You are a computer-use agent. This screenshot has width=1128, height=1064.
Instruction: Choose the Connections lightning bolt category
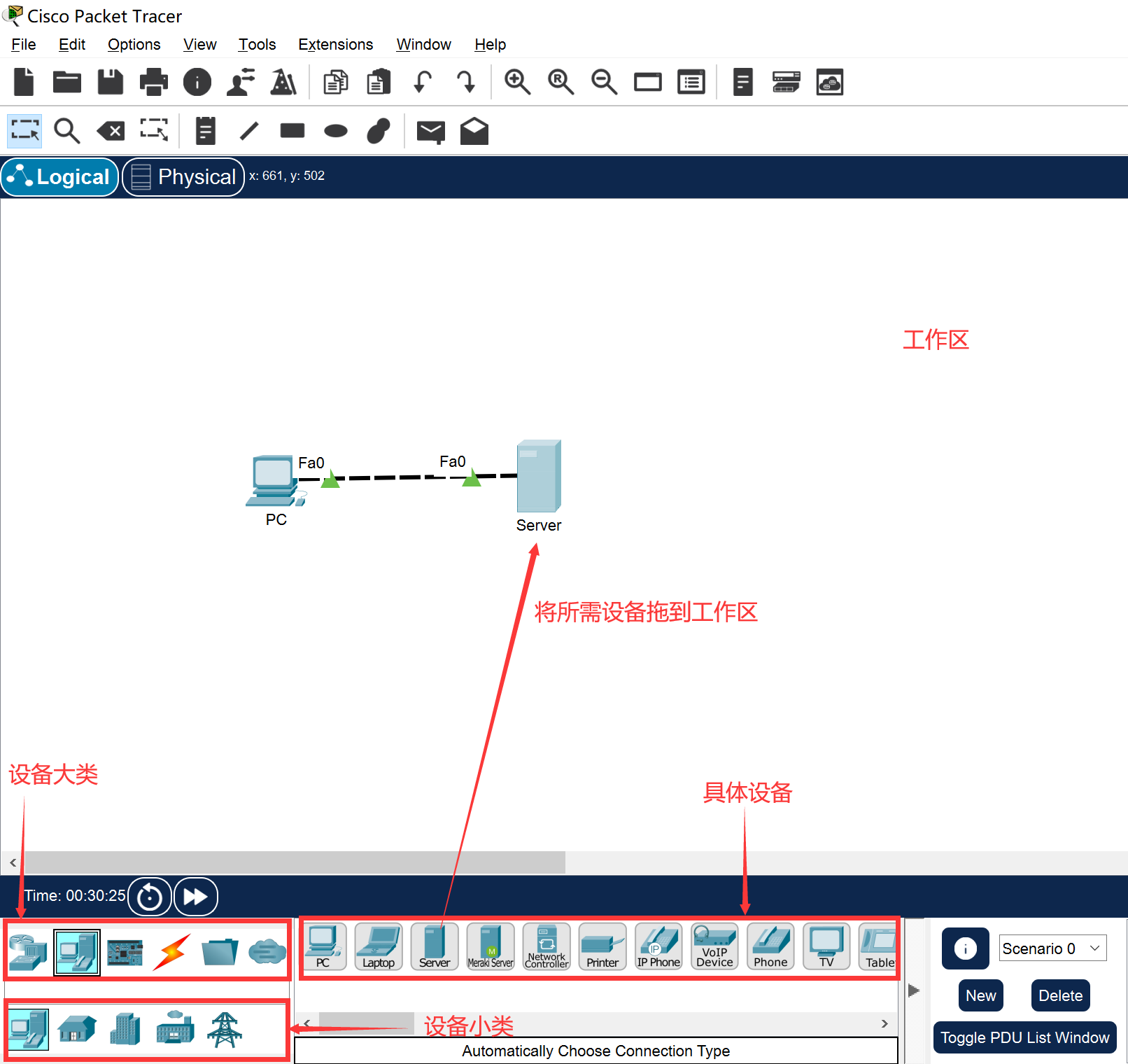pyautogui.click(x=172, y=952)
